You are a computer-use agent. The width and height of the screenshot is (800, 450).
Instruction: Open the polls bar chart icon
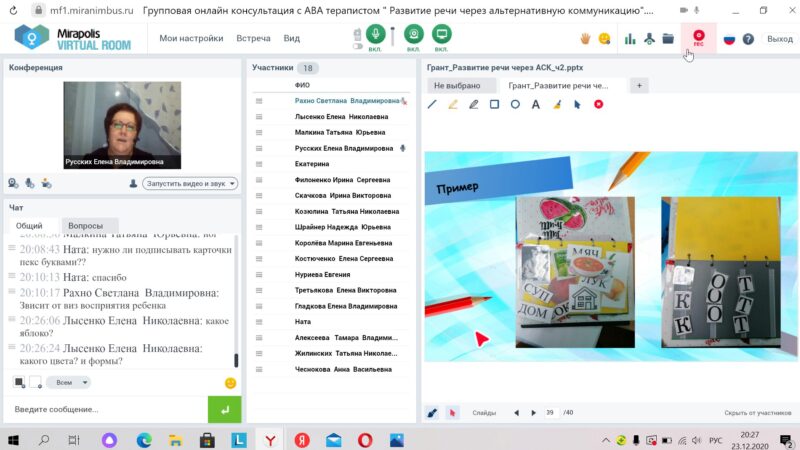[x=630, y=39]
